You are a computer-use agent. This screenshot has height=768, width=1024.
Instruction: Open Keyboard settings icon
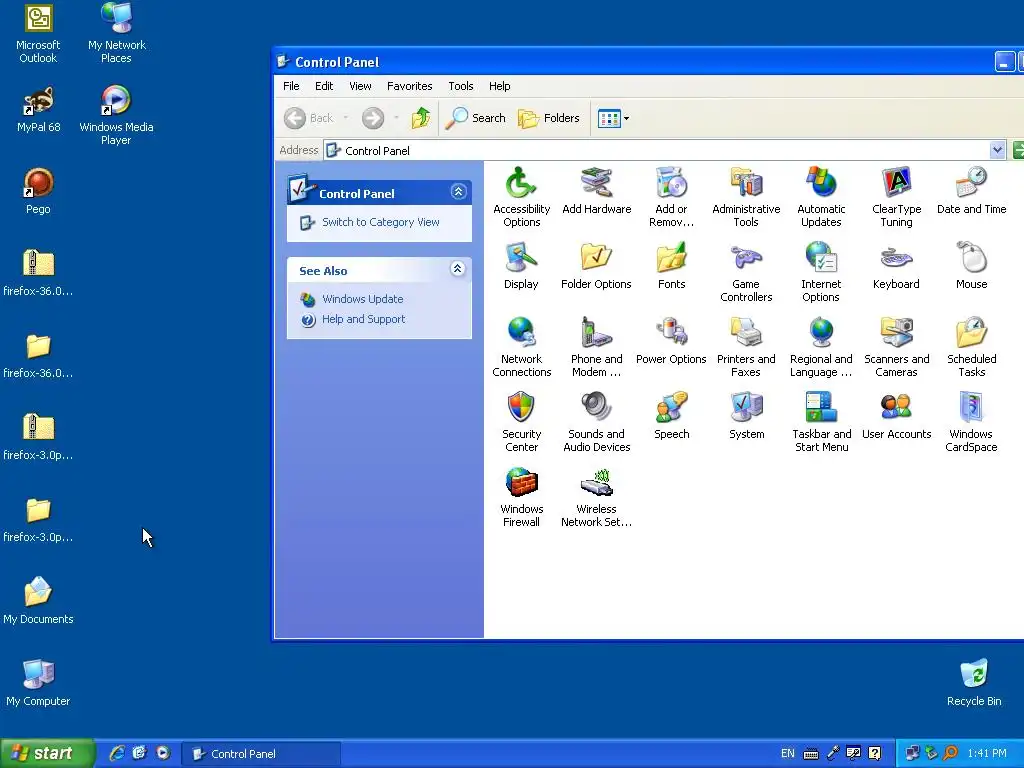coord(896,266)
